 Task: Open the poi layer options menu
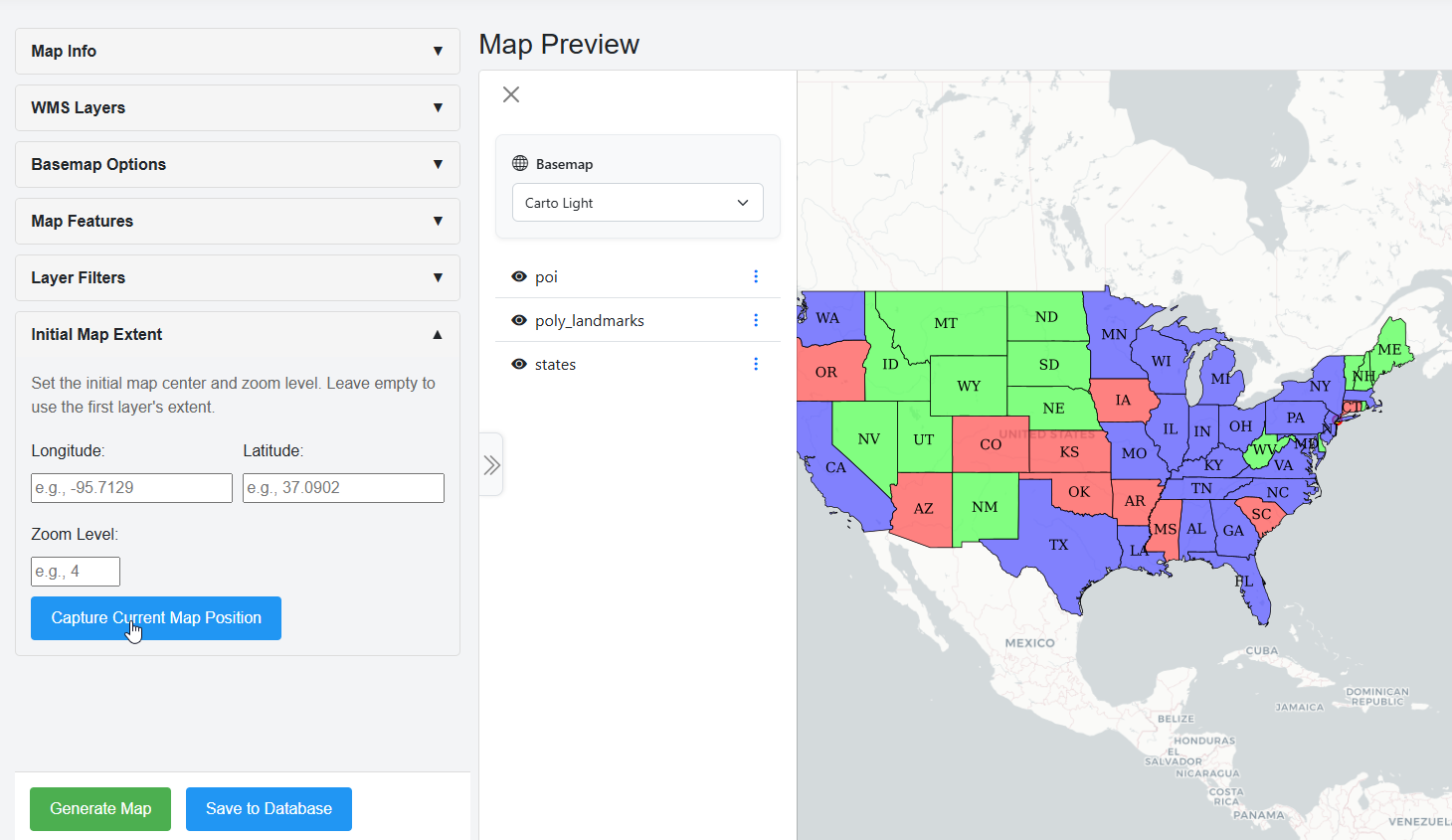[756, 276]
